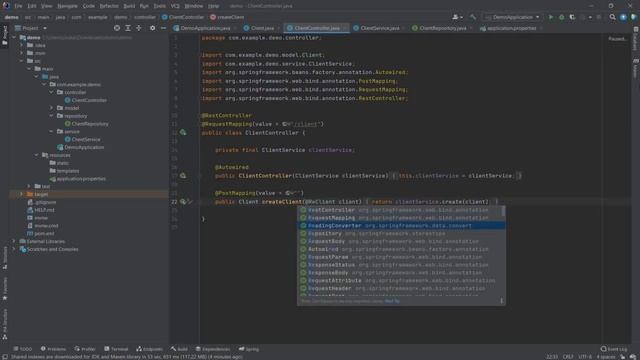This screenshot has height=360, width=640.
Task: Click Next Tip link in completion popup
Action: 392,301
